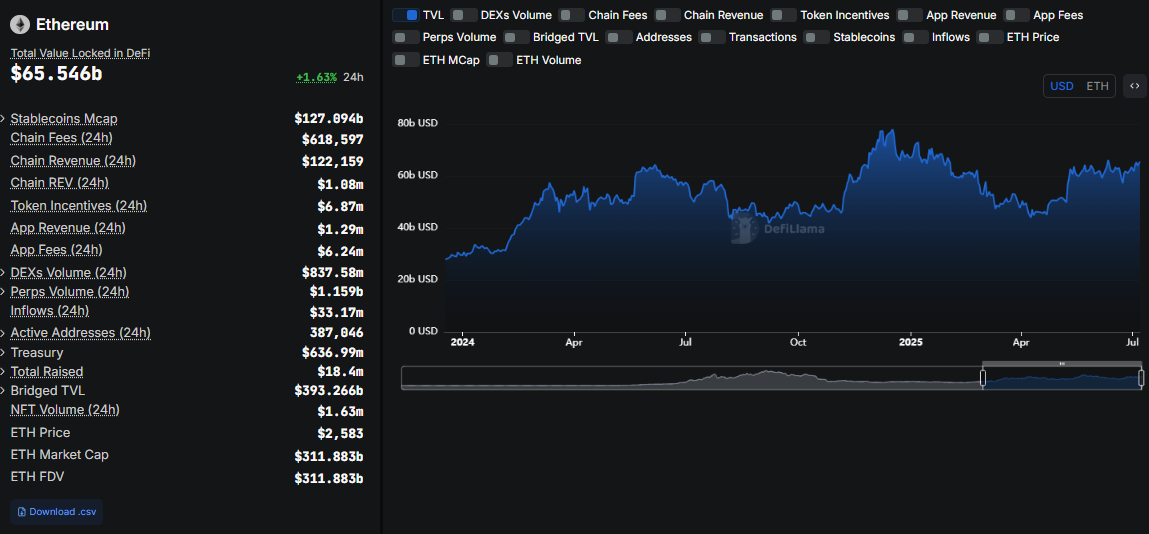
Task: Switch on App Revenue chart toggle
Action: pos(909,15)
